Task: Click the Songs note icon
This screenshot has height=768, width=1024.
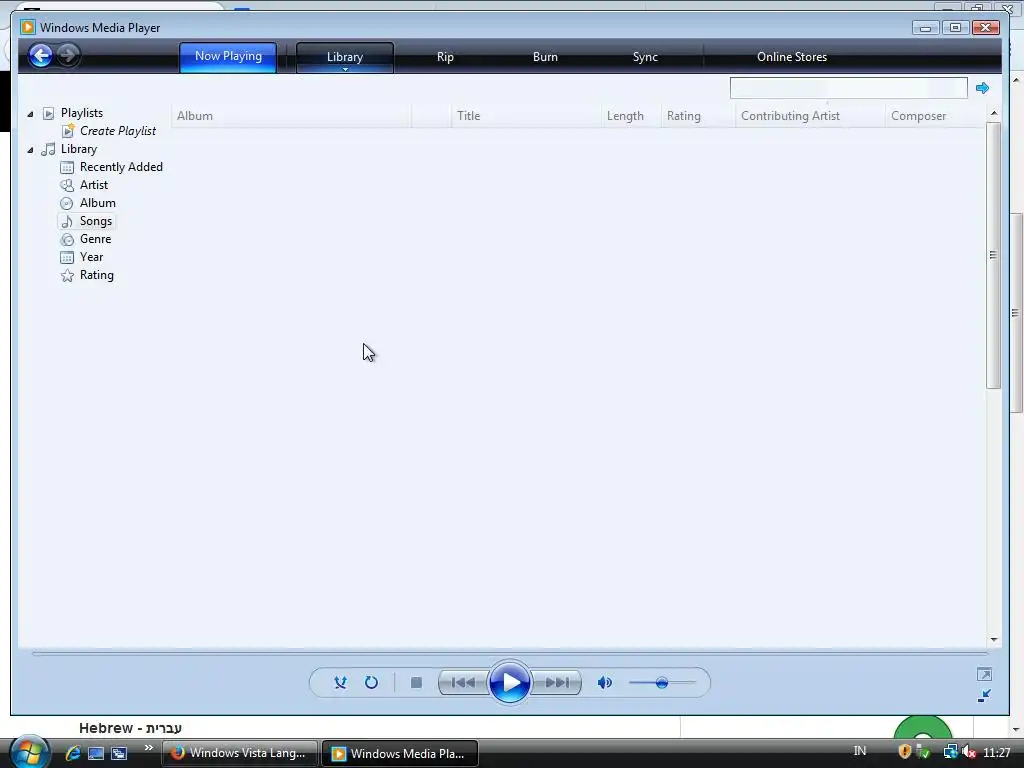Action: 67,222
